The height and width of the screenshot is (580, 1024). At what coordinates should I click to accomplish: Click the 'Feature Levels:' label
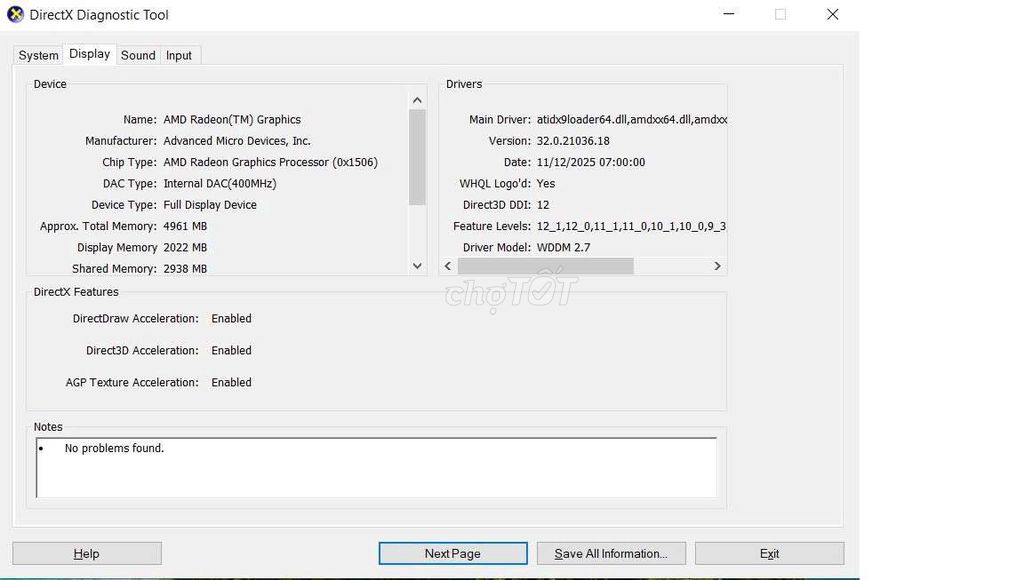[x=492, y=226]
